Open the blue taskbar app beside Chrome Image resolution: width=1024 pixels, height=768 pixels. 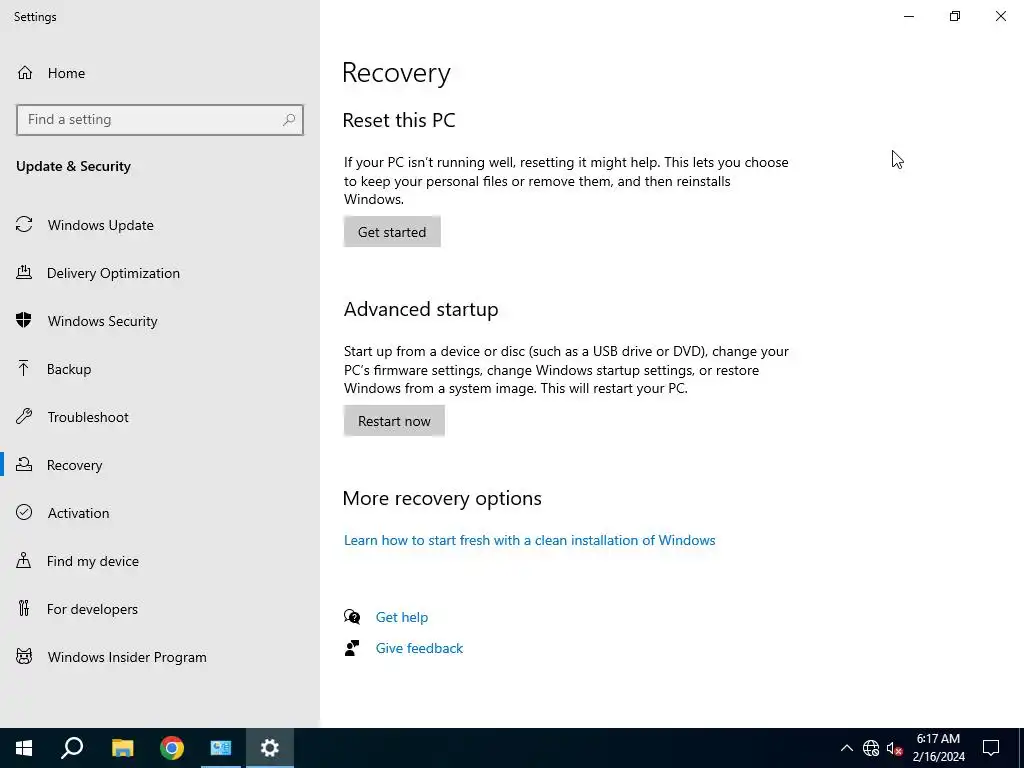(x=221, y=748)
